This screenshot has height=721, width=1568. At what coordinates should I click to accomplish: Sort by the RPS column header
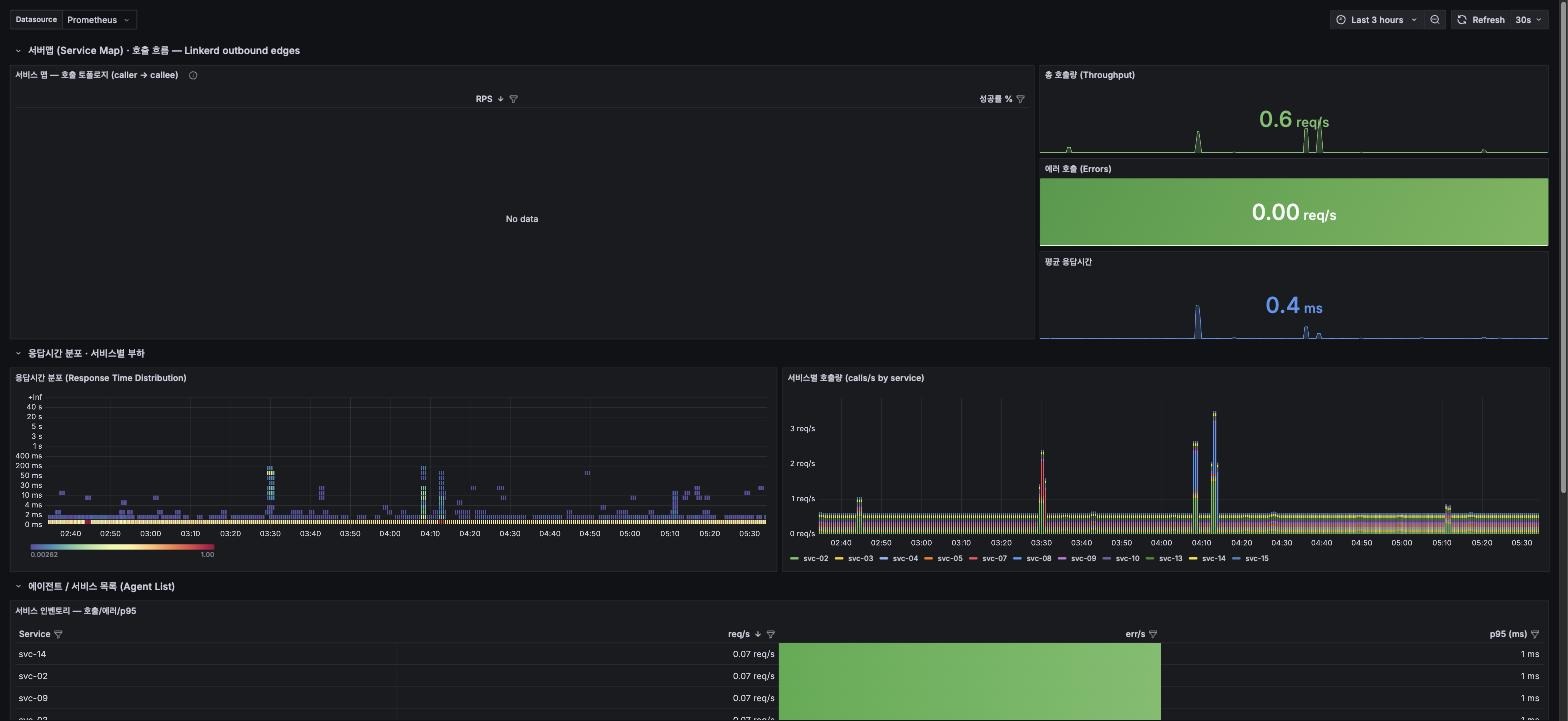coord(484,99)
